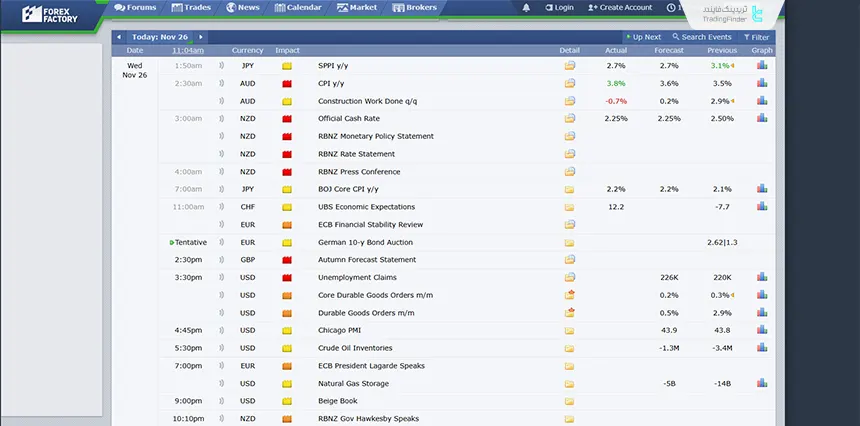860x426 pixels.
Task: Open graph icon for Chicago PMI
Action: 762,330
